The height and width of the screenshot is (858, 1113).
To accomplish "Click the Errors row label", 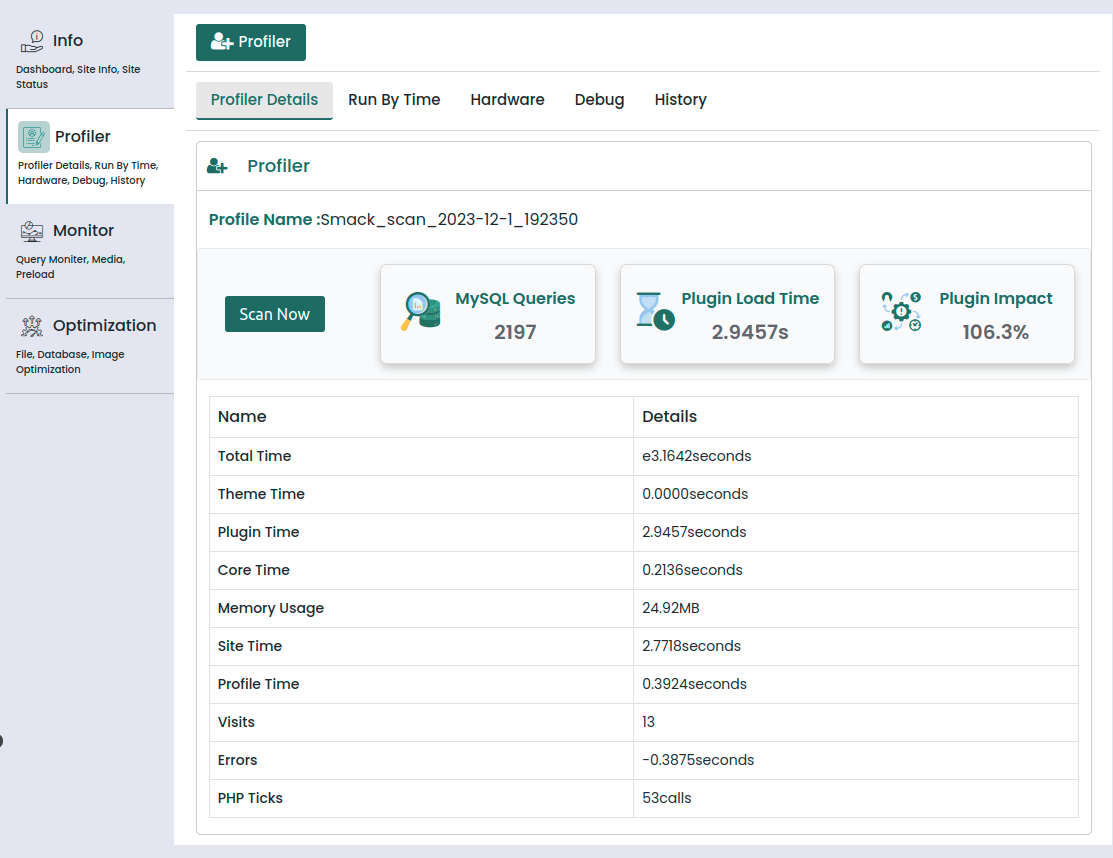I will point(237,760).
